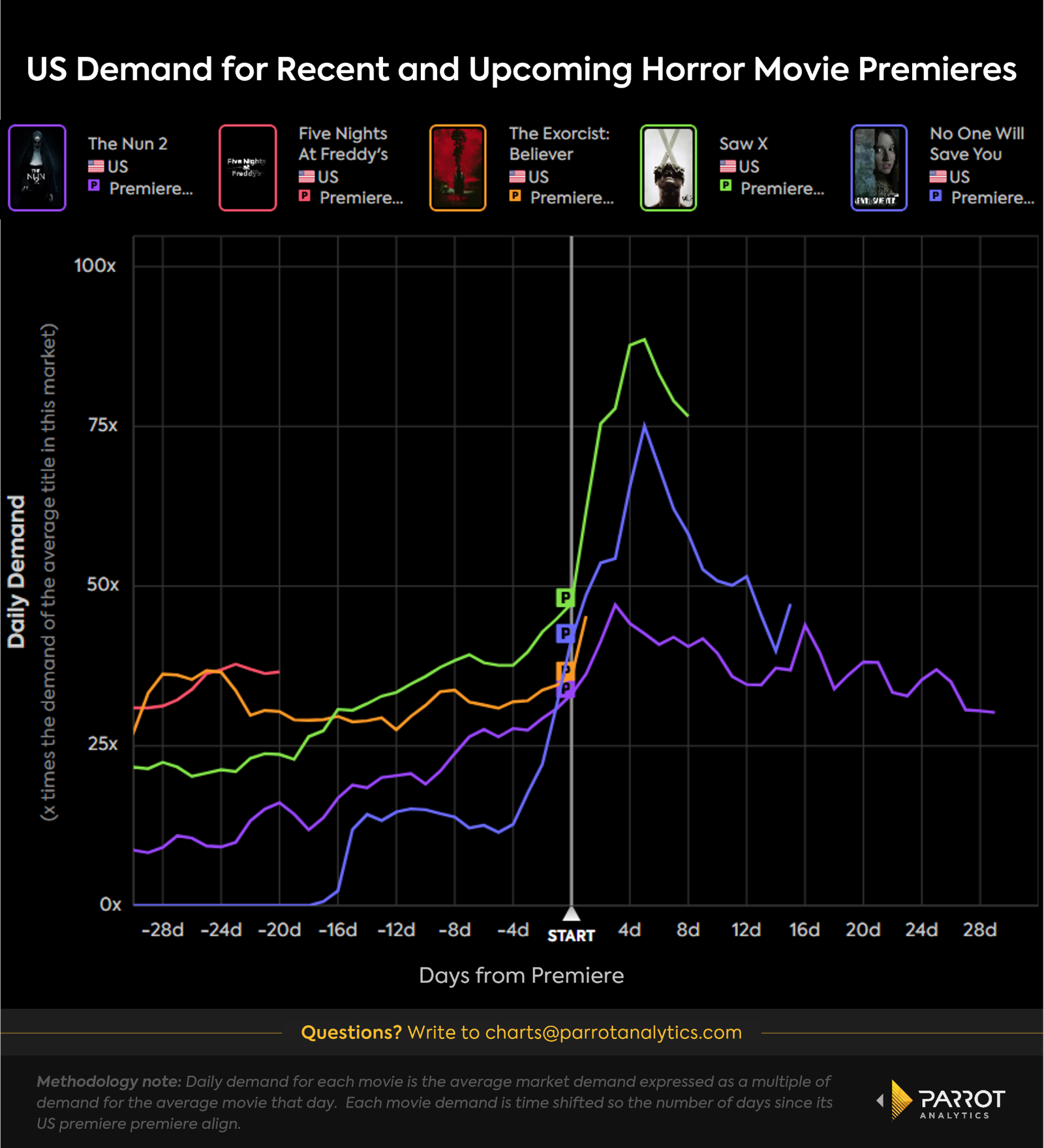Click The Exorcist: Believer poster icon

click(457, 168)
